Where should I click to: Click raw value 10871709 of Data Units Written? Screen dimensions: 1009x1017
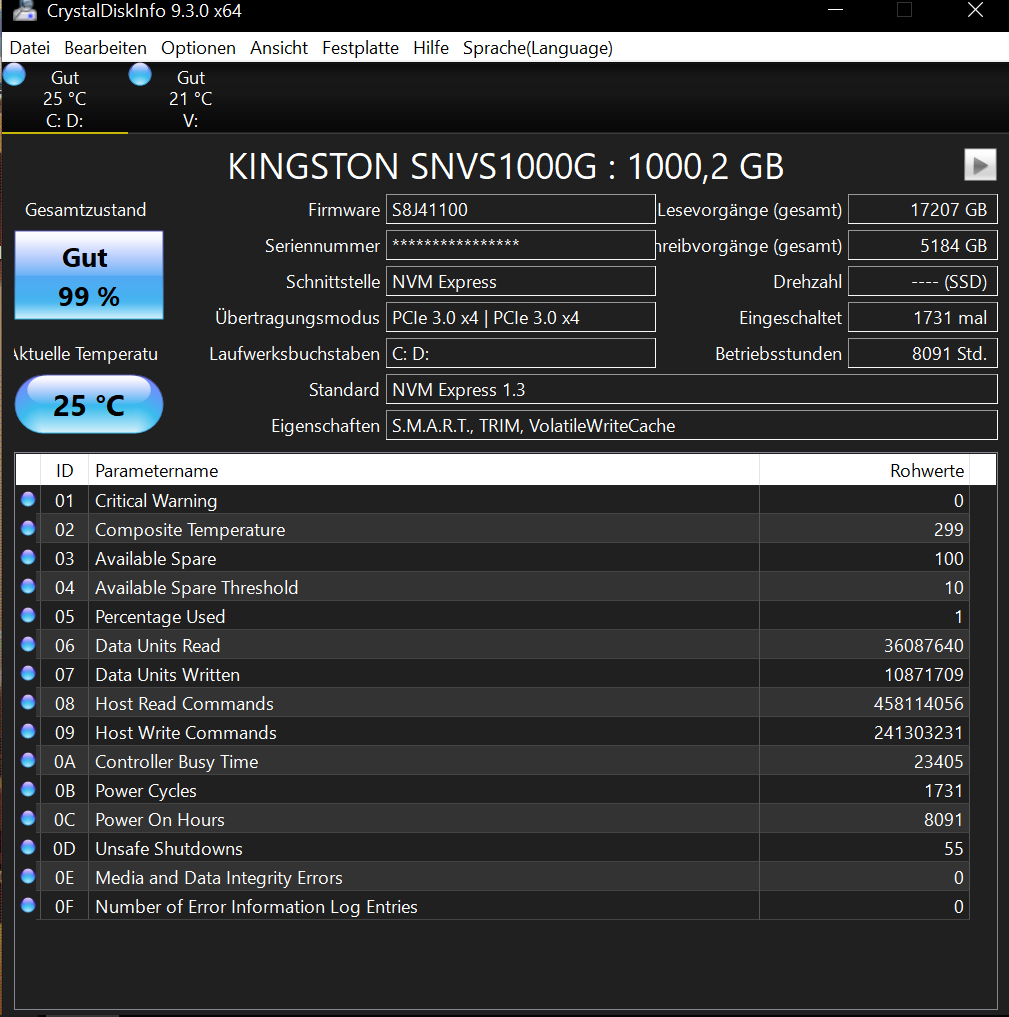click(x=923, y=675)
